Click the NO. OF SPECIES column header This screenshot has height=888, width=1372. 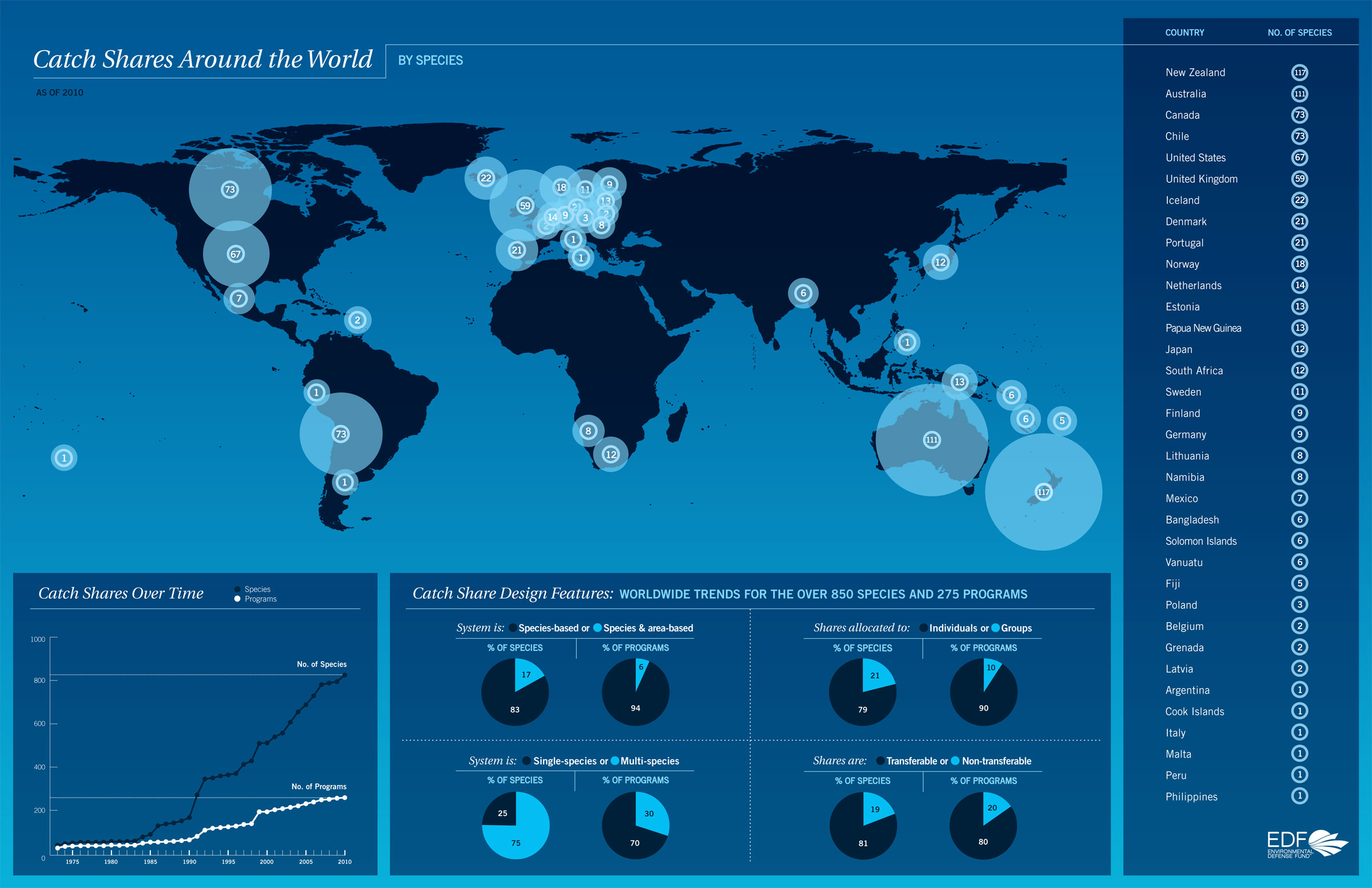(1299, 33)
